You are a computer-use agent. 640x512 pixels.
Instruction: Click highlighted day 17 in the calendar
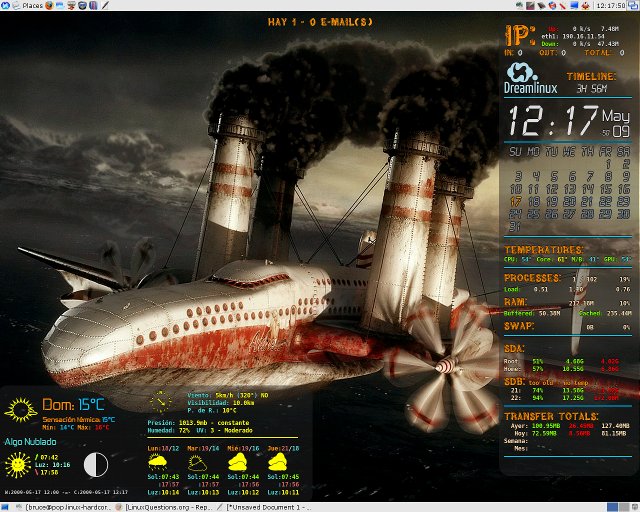[516, 201]
